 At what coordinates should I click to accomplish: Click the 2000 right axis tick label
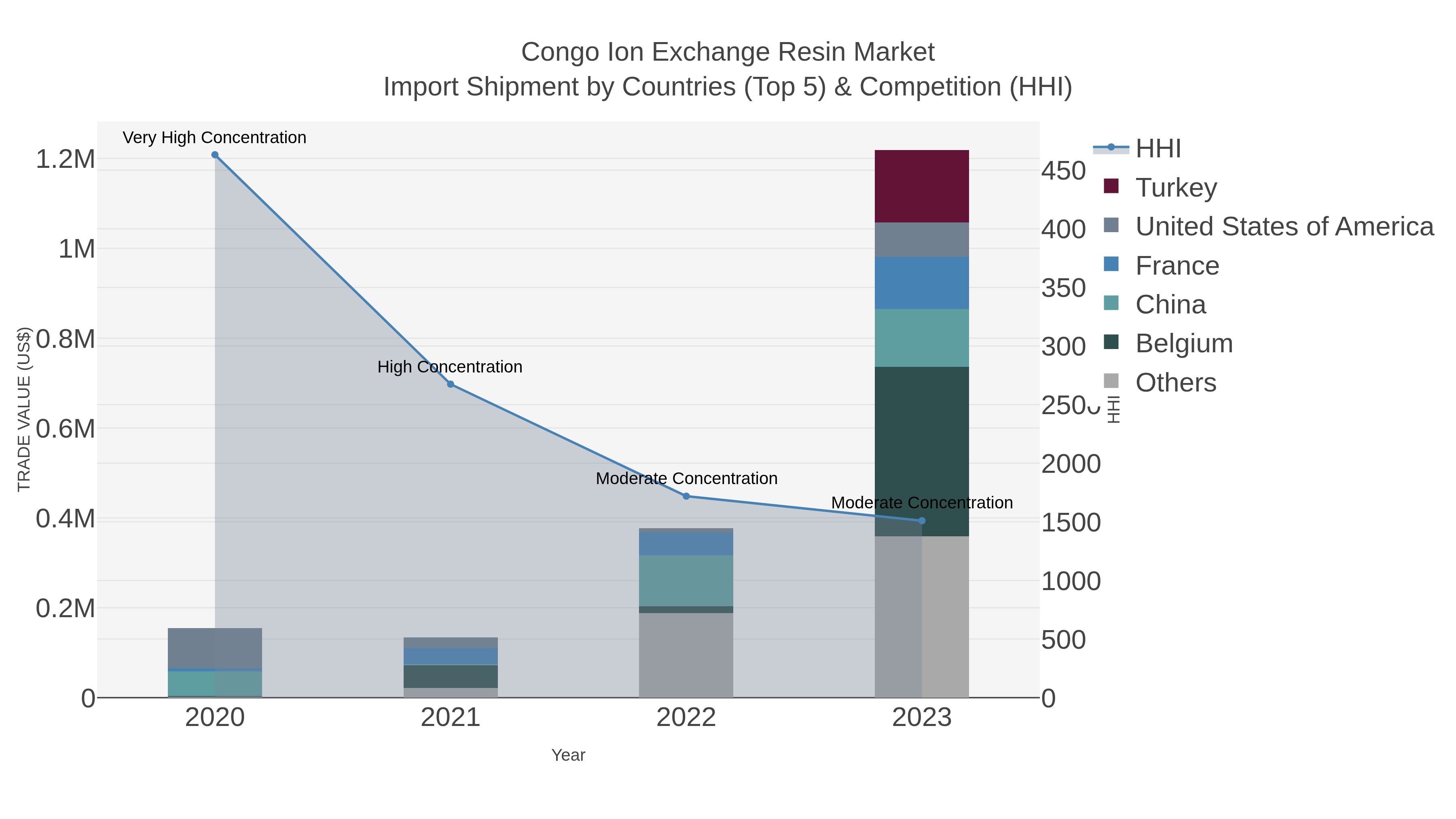pyautogui.click(x=1071, y=464)
